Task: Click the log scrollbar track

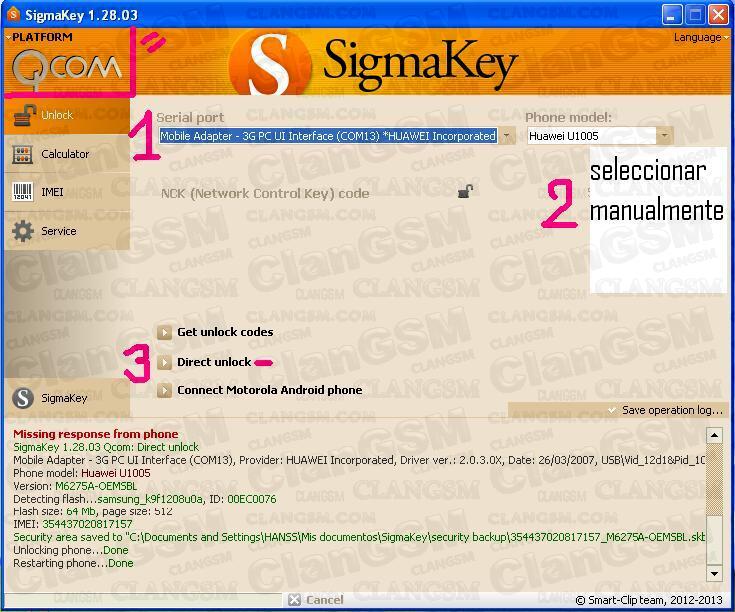Action: tap(714, 504)
